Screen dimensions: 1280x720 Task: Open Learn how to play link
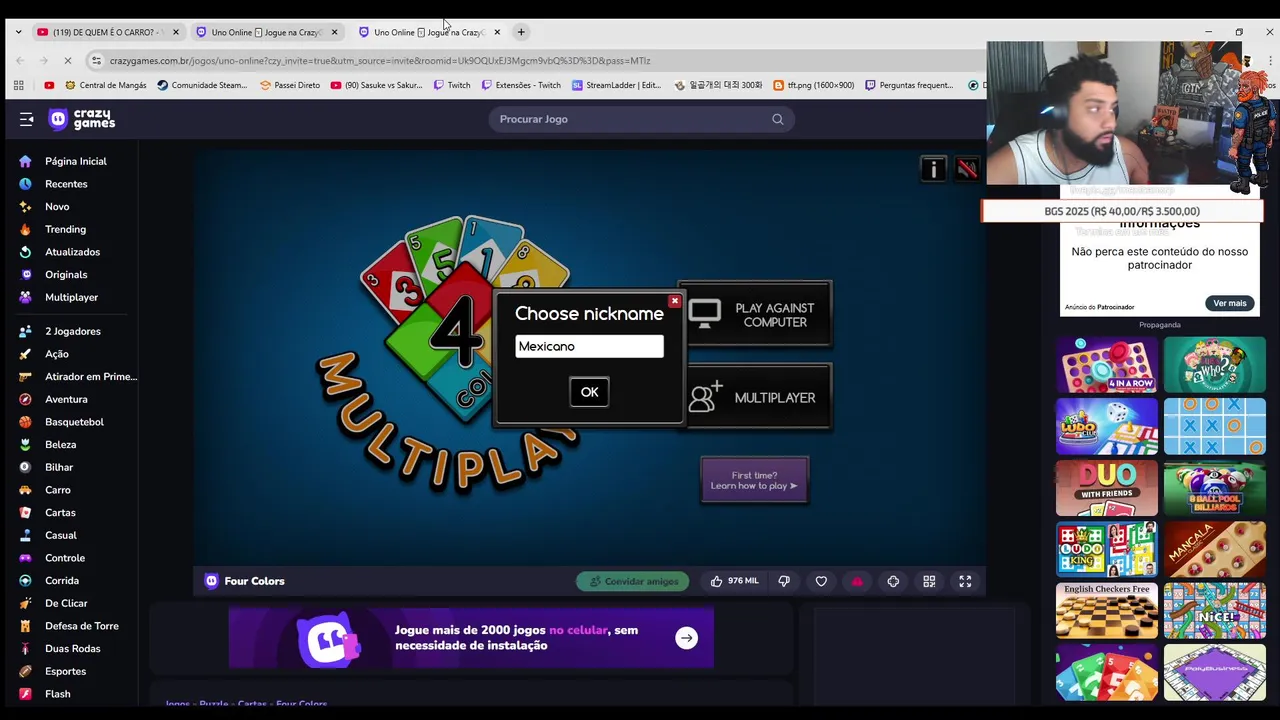[754, 481]
